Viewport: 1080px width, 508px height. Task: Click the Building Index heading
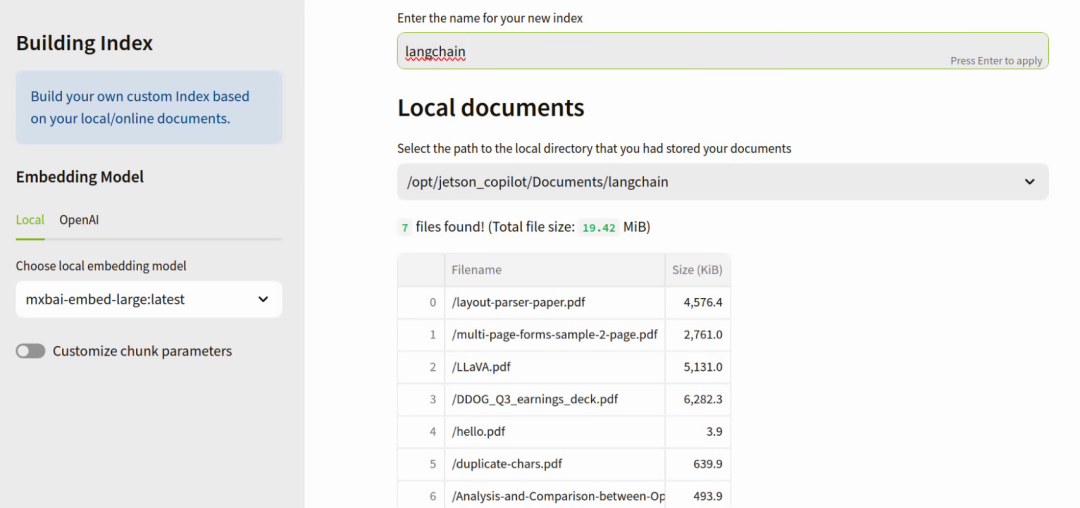tap(84, 43)
